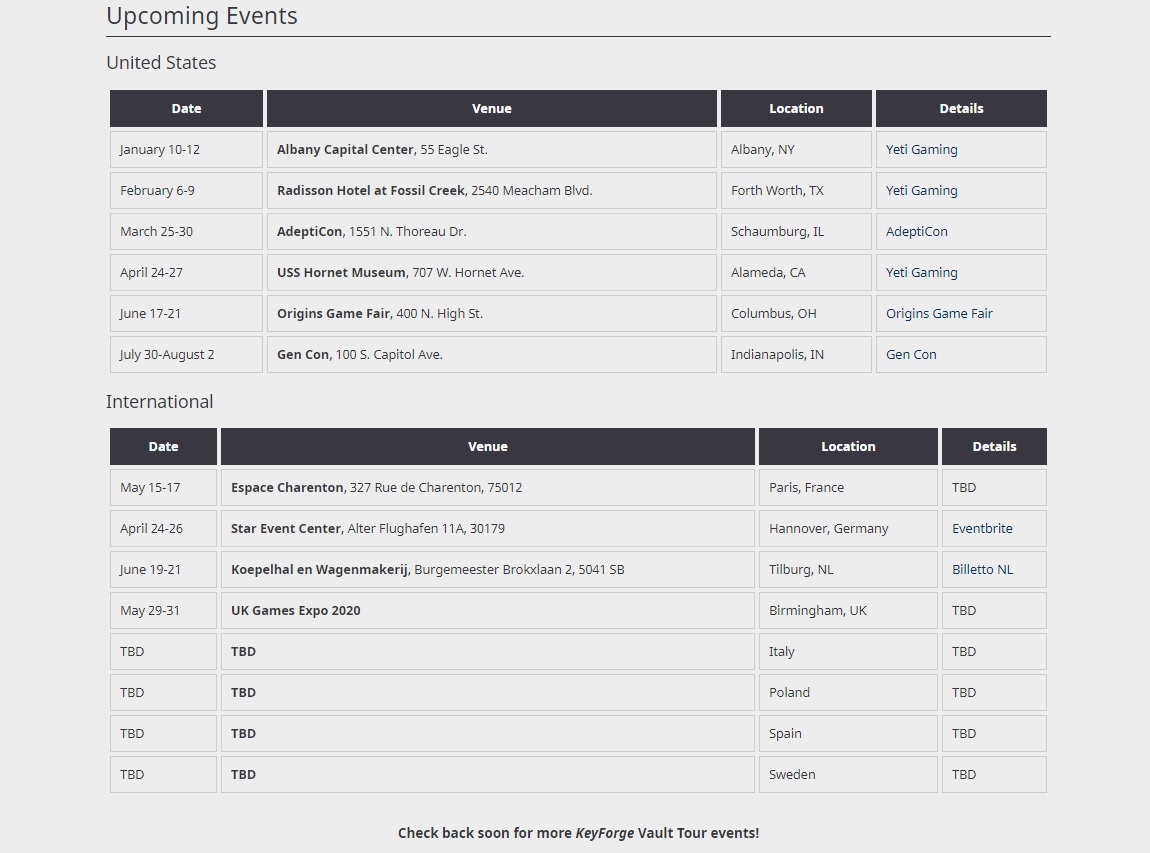Click the Italy location cell
Image resolution: width=1150 pixels, height=853 pixels.
849,652
